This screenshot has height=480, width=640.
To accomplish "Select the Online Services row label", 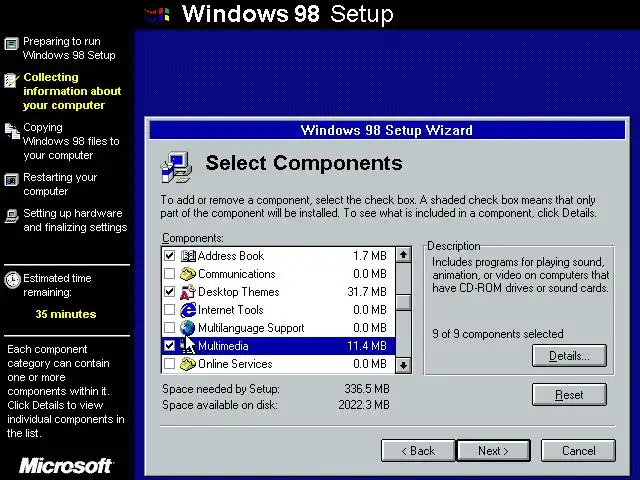I will click(x=235, y=364).
